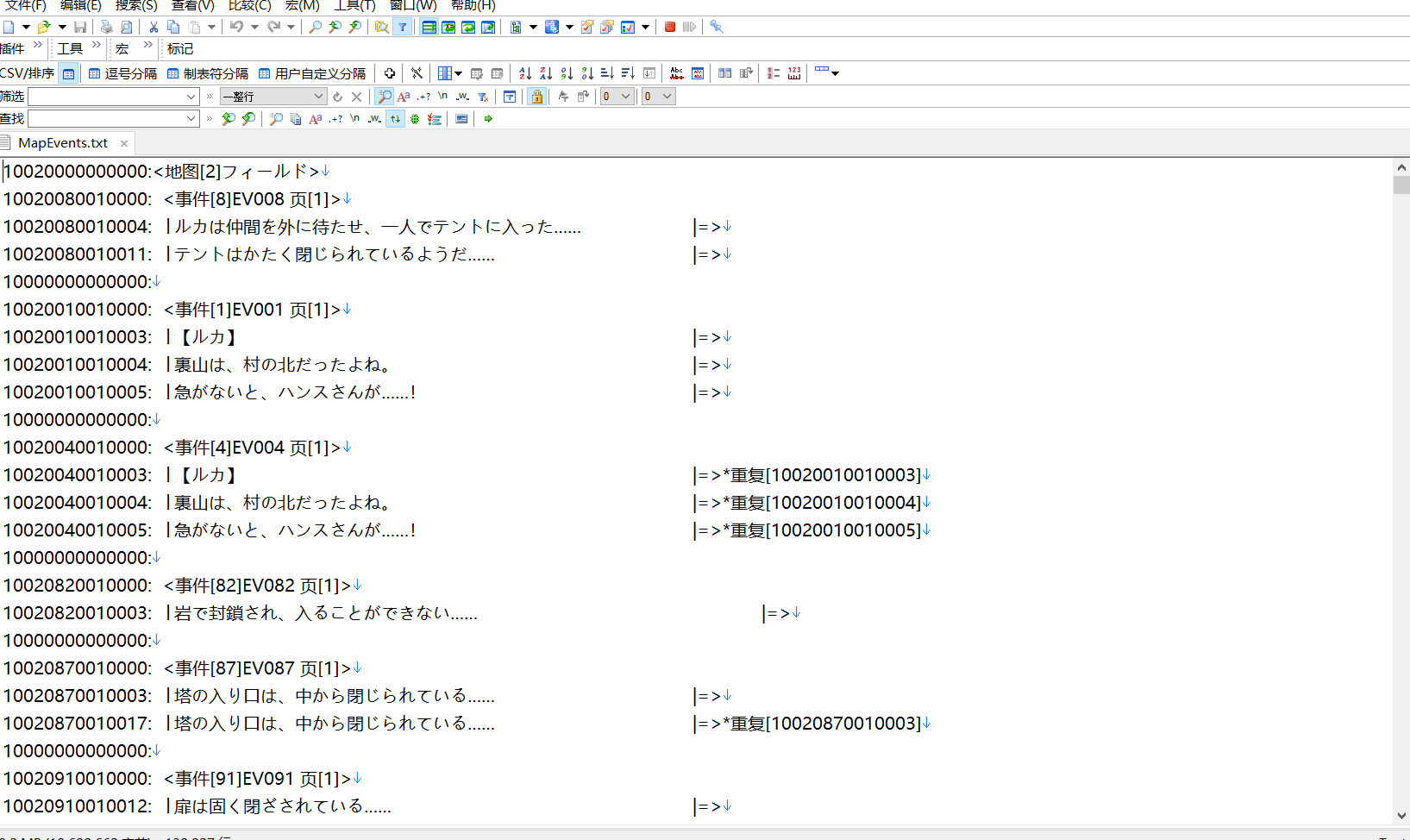Image resolution: width=1410 pixels, height=840 pixels.
Task: Click the blue pin icon in toolbar
Action: tap(717, 27)
